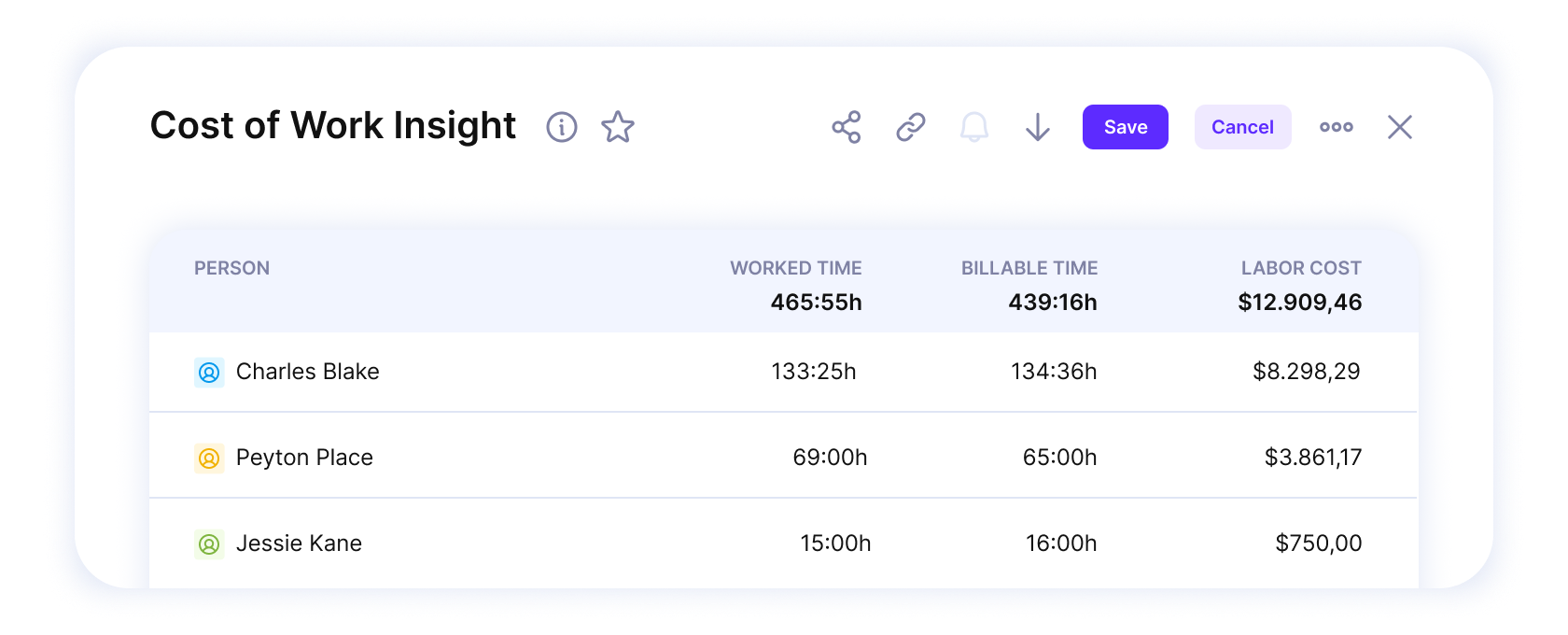Copy the insight link using chain icon
The height and width of the screenshot is (635, 1568).
coord(911,127)
